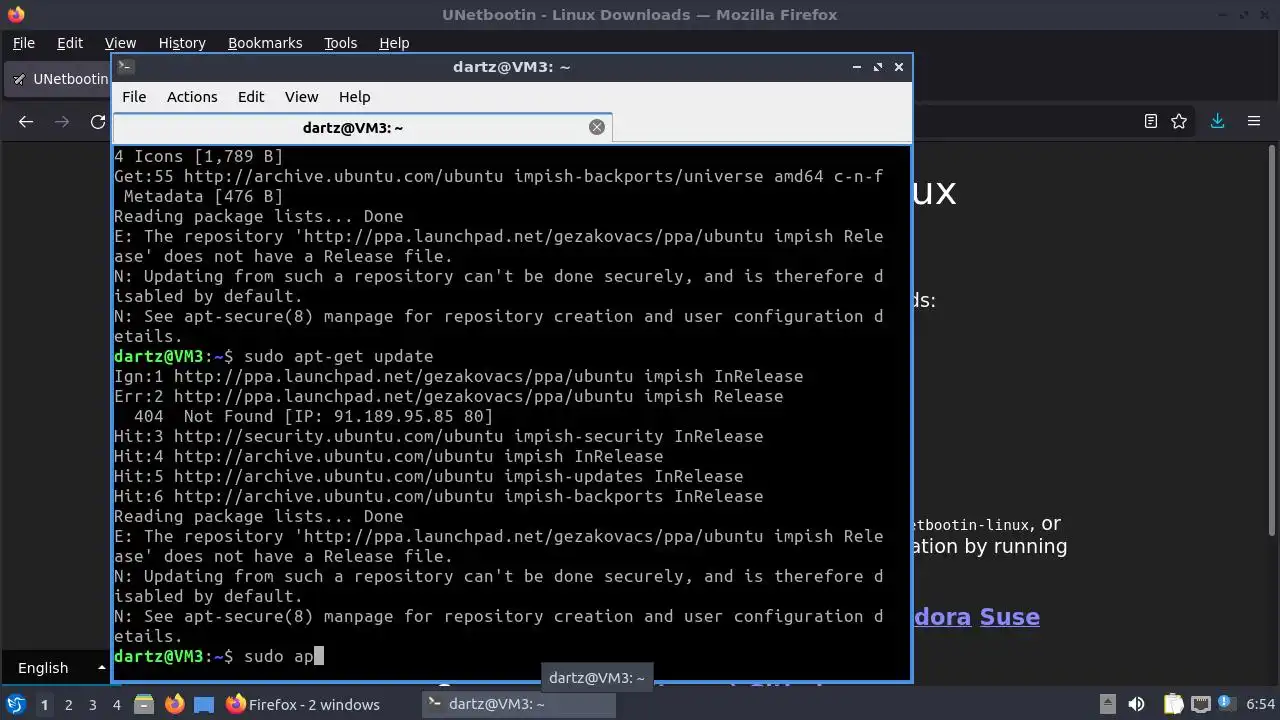The width and height of the screenshot is (1280, 720).
Task: Select the dartz@VM3: ~ terminal tab
Action: [352, 128]
